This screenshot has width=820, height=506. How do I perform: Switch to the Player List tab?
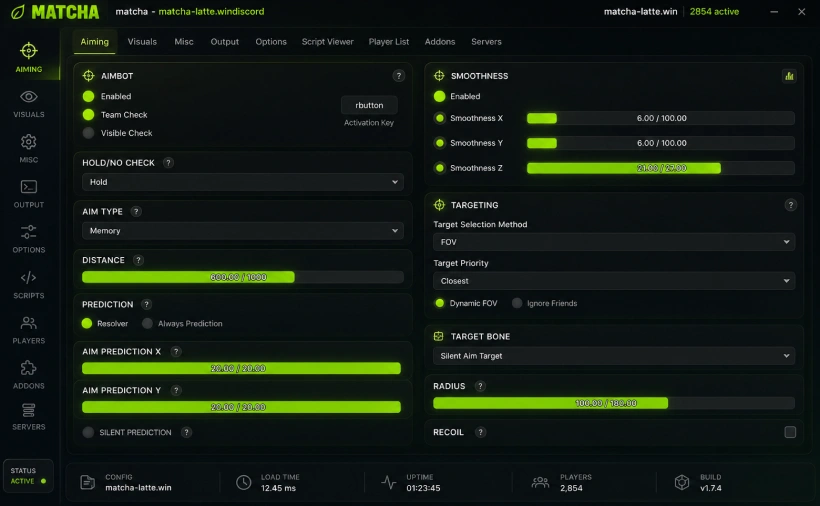click(x=389, y=42)
